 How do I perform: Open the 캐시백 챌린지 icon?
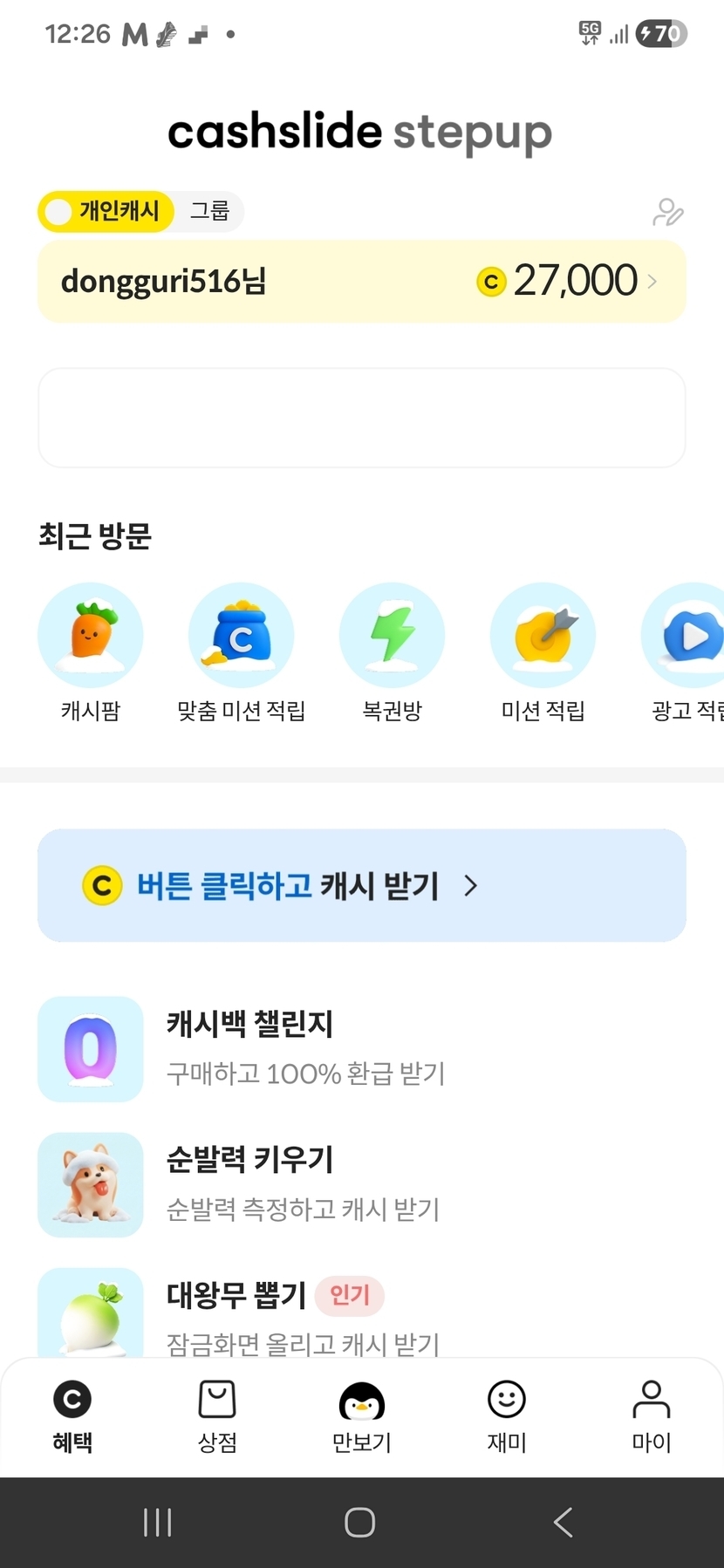click(x=91, y=1049)
